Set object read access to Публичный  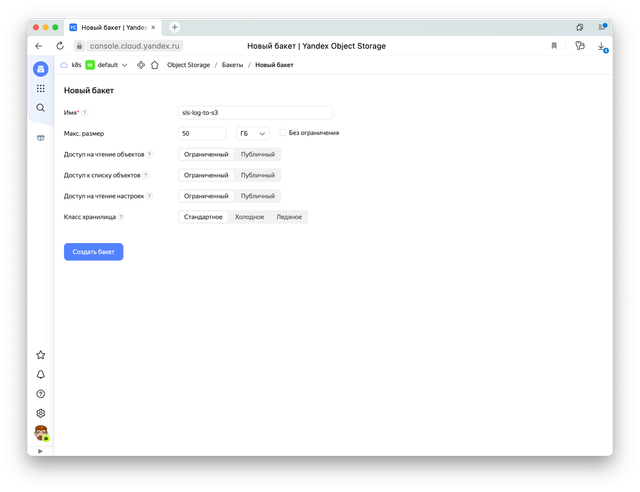(x=258, y=154)
